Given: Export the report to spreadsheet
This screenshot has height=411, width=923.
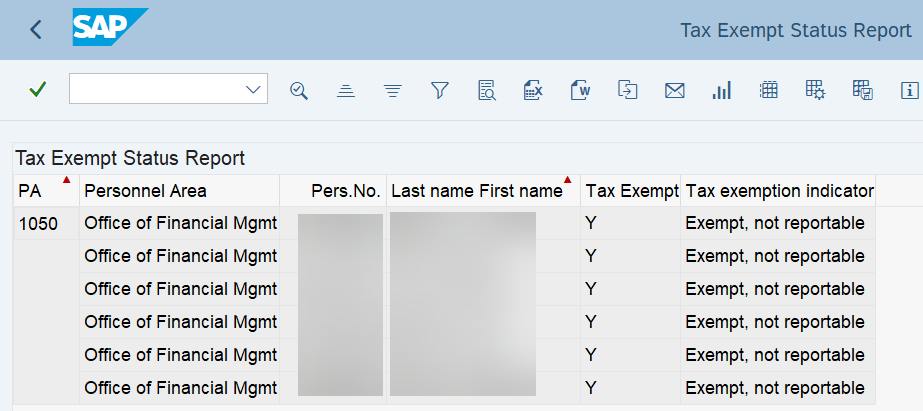Looking at the screenshot, I should point(533,90).
